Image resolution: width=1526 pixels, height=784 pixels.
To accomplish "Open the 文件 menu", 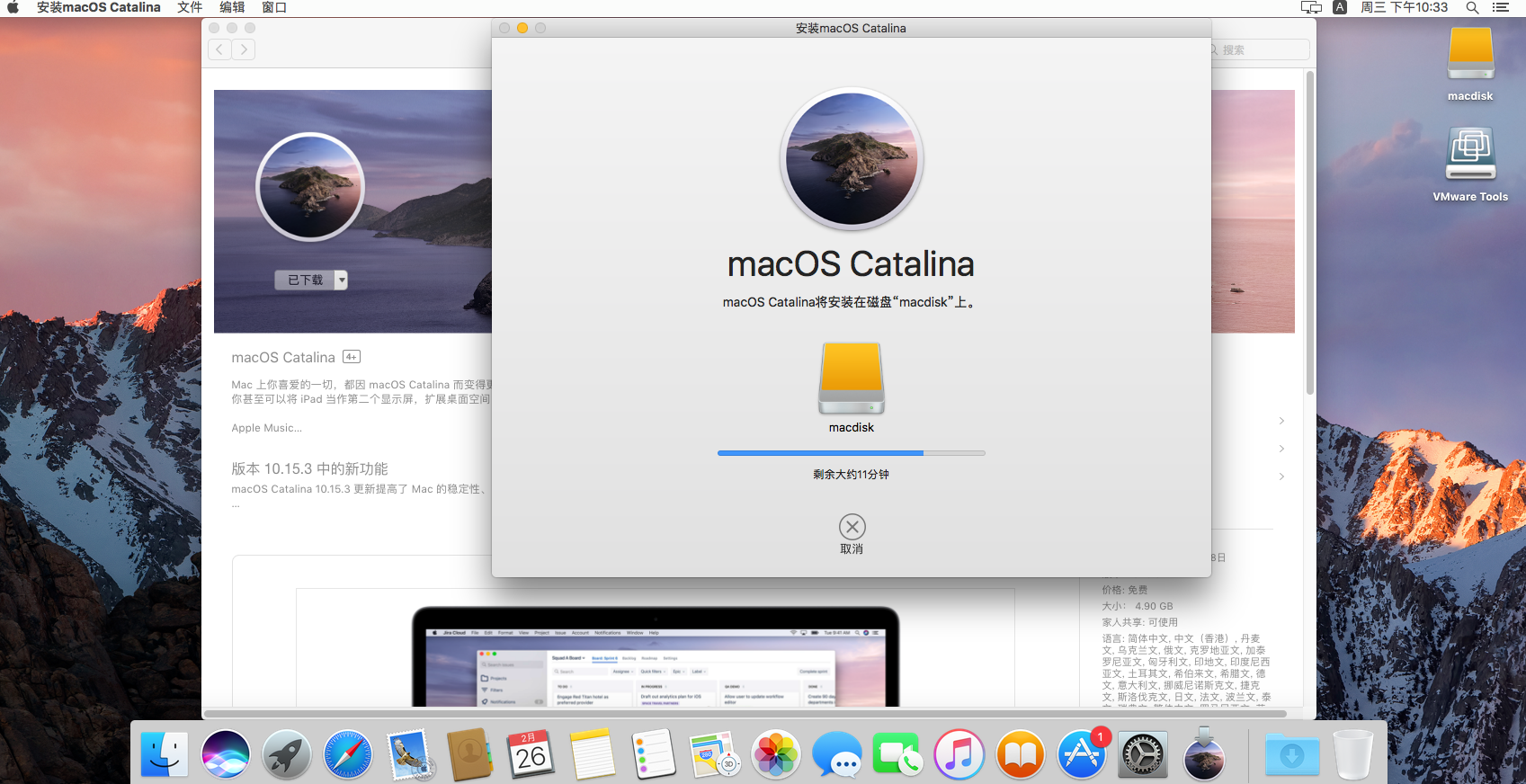I will pos(190,7).
